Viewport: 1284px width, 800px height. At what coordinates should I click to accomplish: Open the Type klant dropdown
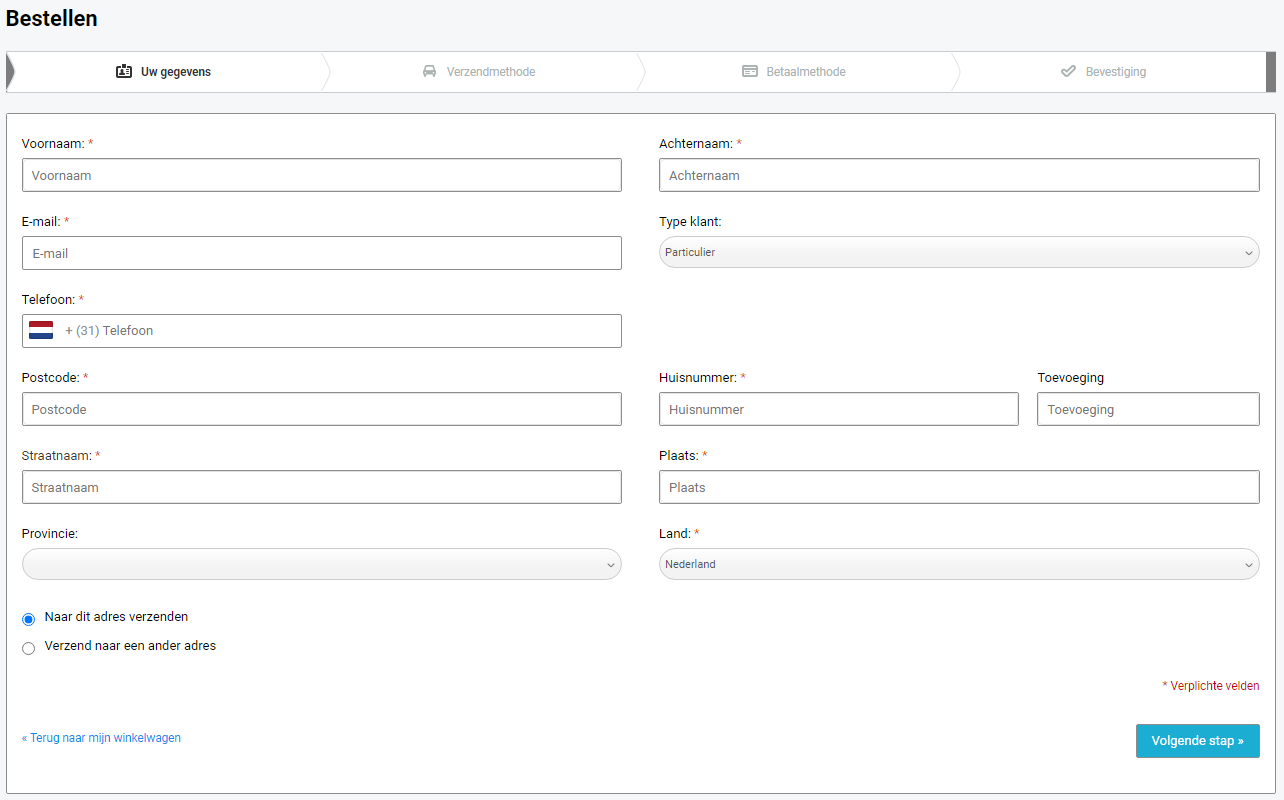(958, 253)
